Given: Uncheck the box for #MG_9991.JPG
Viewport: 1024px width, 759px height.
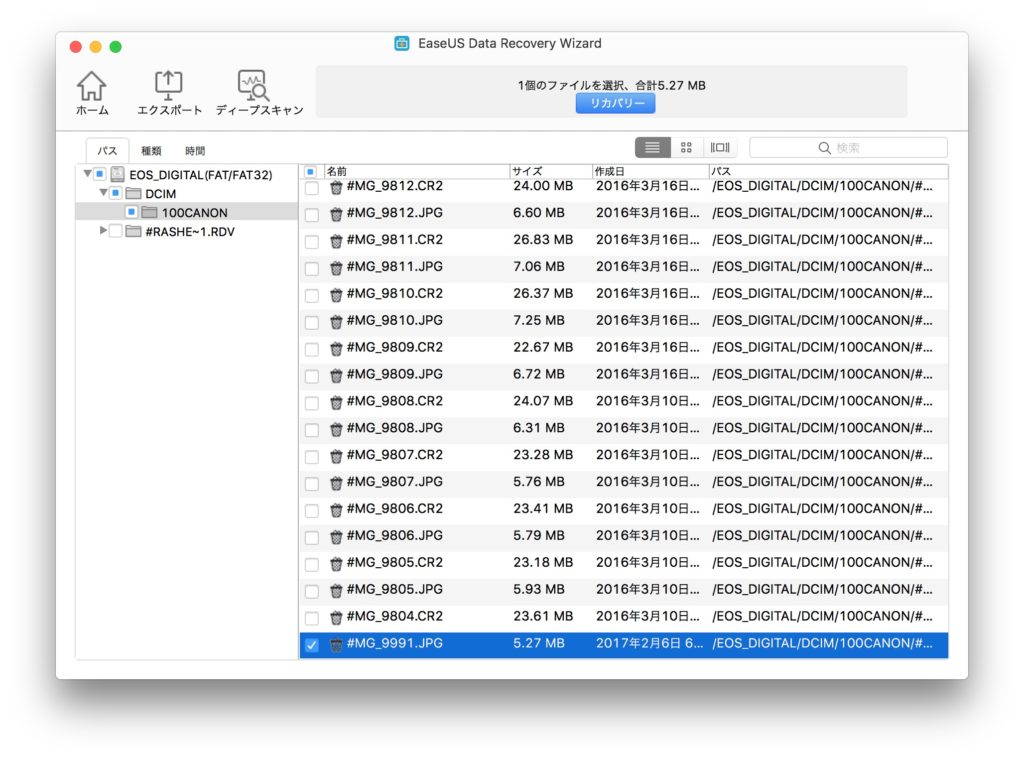Looking at the screenshot, I should (x=312, y=645).
